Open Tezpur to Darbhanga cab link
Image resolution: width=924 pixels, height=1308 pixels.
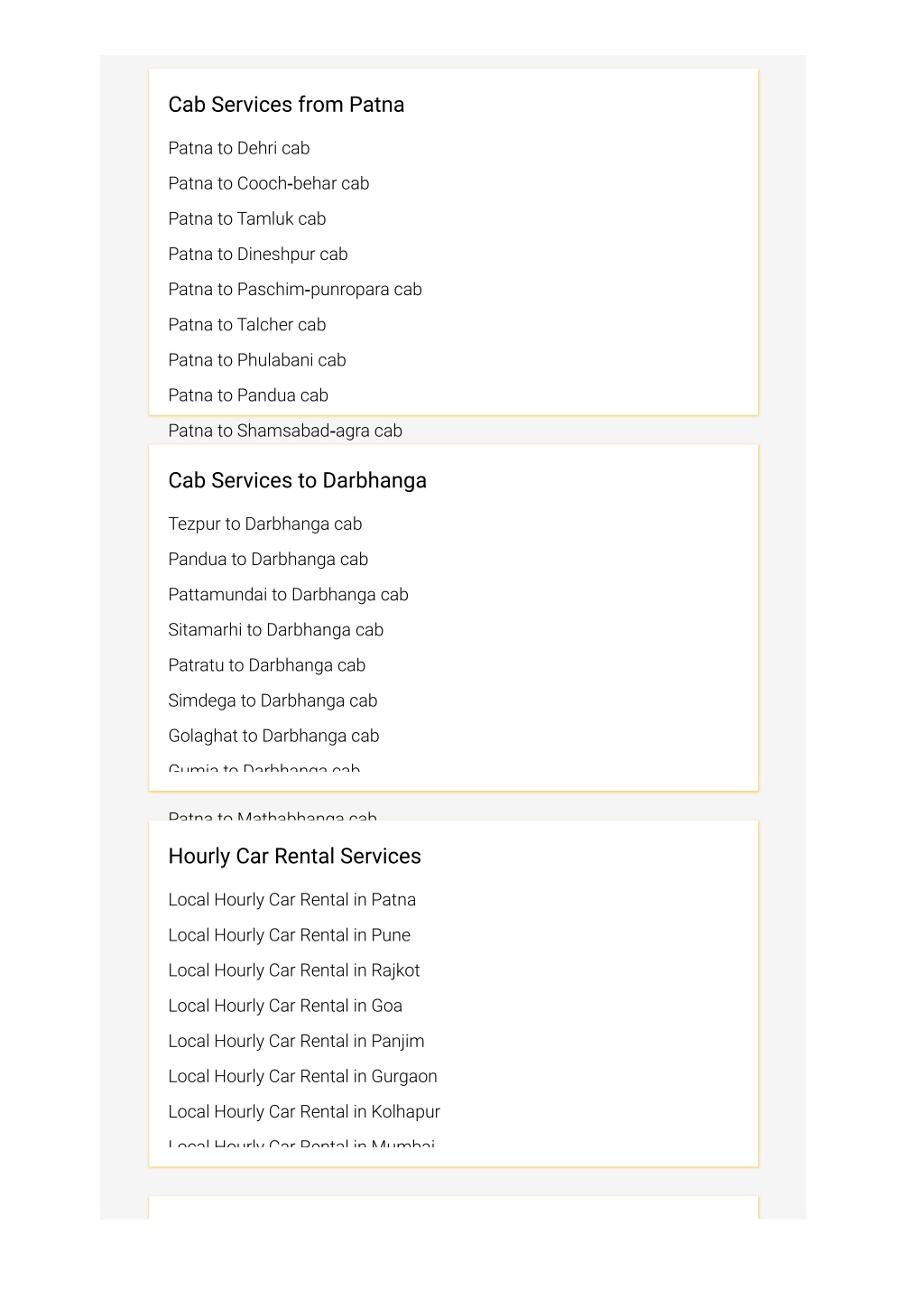coord(265,524)
